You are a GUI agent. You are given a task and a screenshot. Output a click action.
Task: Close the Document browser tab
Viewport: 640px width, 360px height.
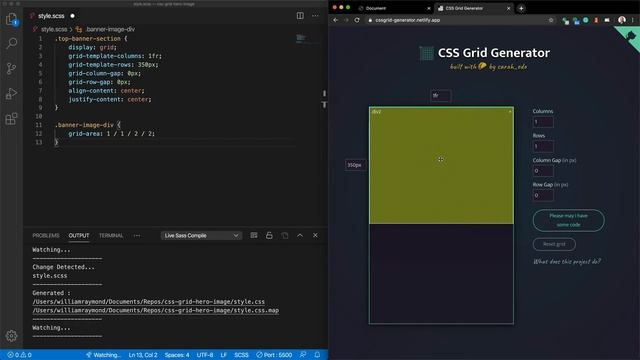(x=429, y=8)
